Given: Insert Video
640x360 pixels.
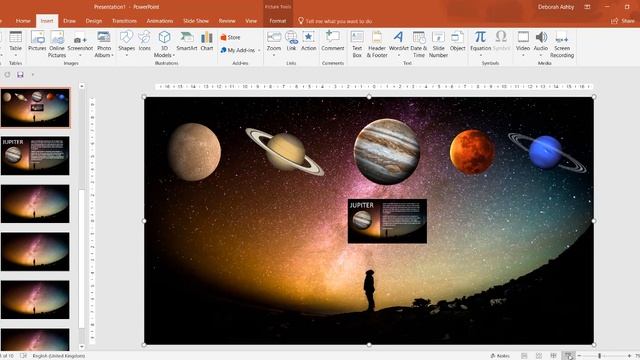Looking at the screenshot, I should click(523, 42).
